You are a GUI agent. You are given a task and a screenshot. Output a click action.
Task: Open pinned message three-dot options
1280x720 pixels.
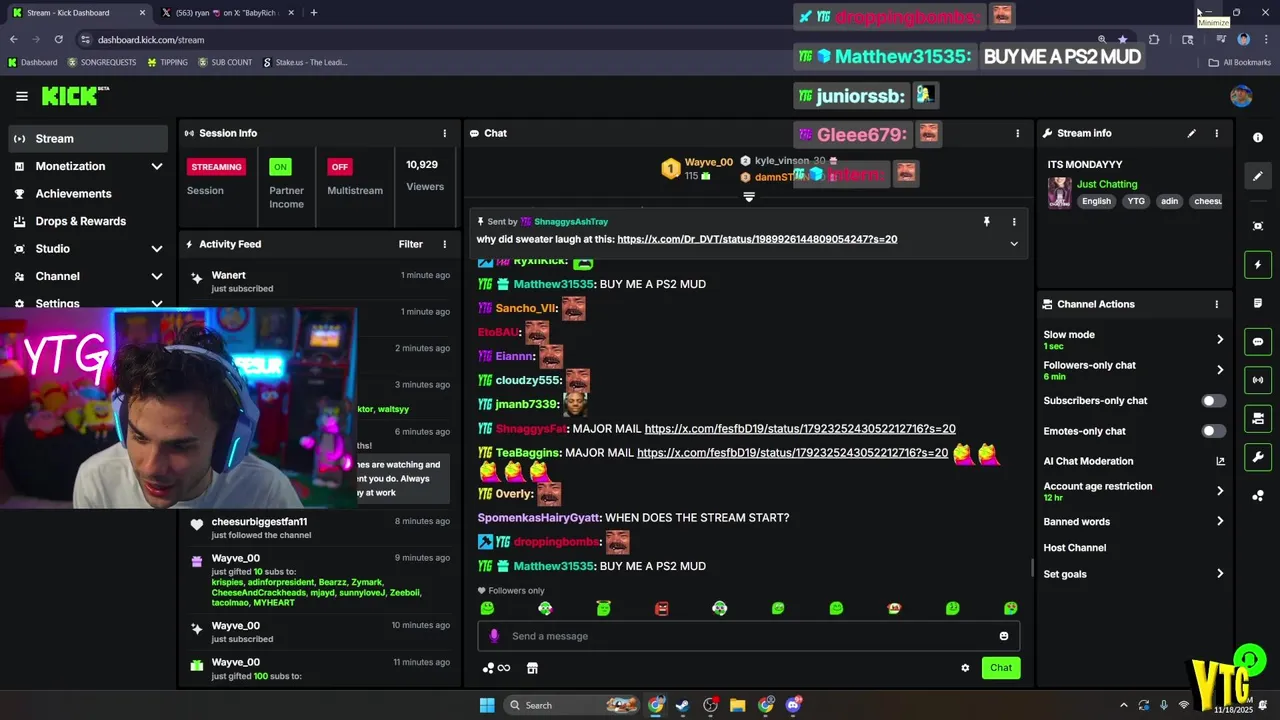tap(1014, 222)
